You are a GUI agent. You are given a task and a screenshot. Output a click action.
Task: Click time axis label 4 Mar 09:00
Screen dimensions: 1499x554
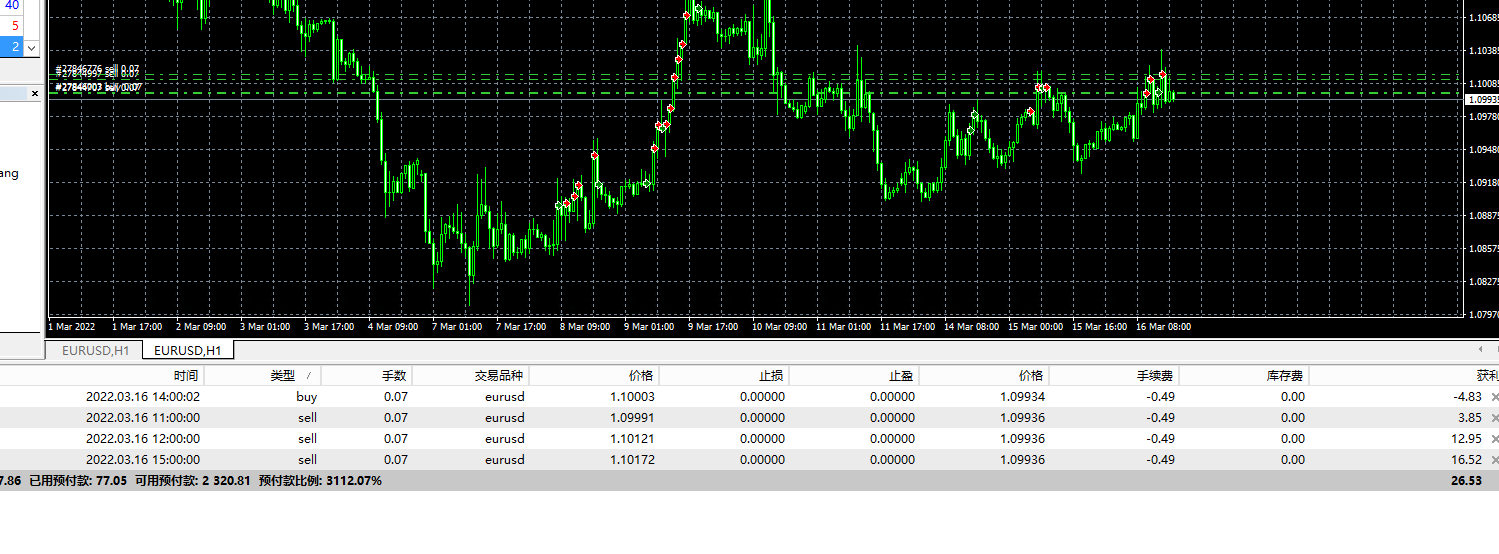click(393, 326)
